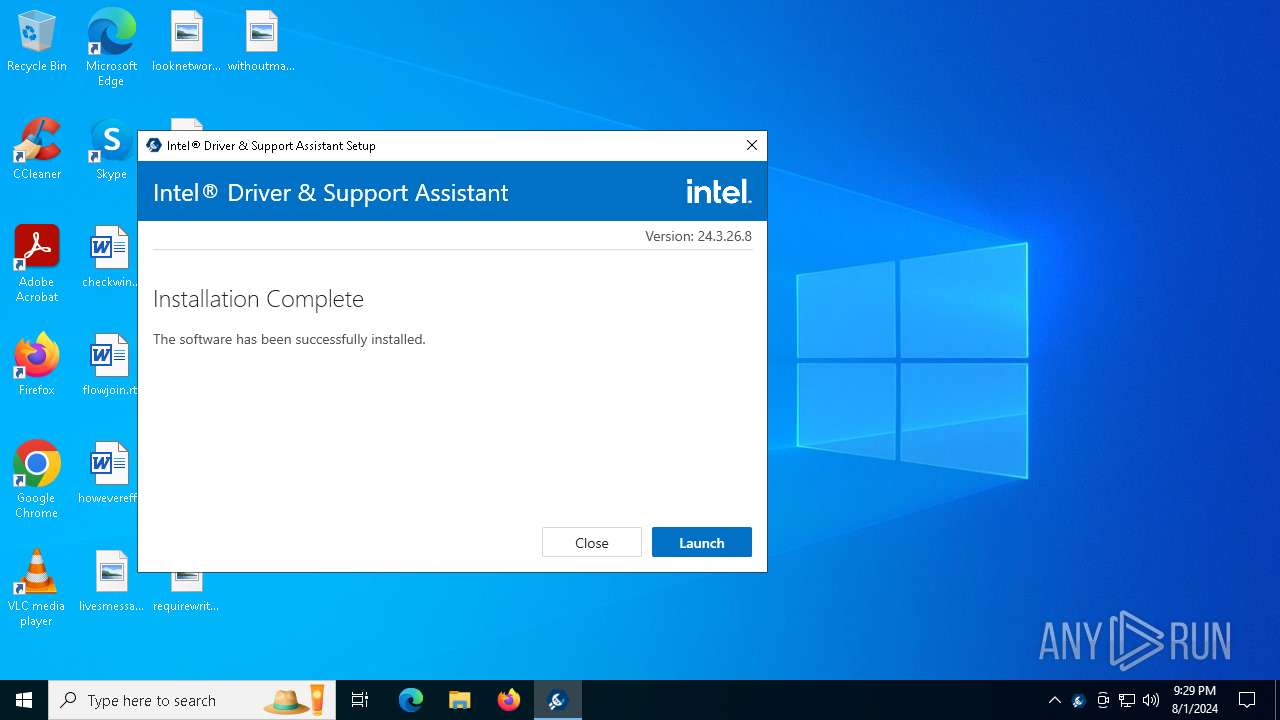Open VLC media player desktop shortcut
The height and width of the screenshot is (720, 1280).
click(37, 588)
